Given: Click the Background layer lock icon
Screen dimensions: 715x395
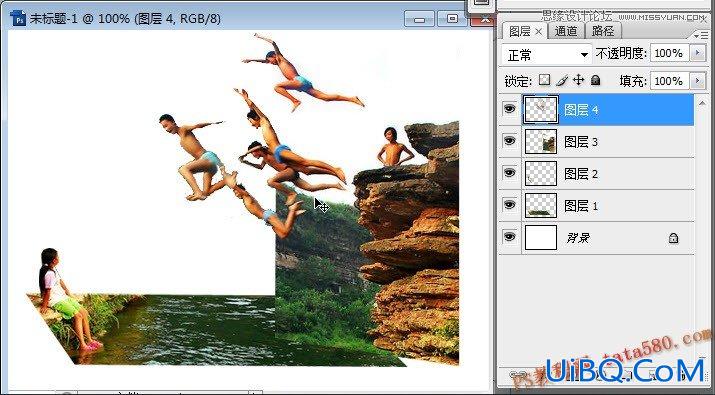Looking at the screenshot, I should click(x=673, y=238).
